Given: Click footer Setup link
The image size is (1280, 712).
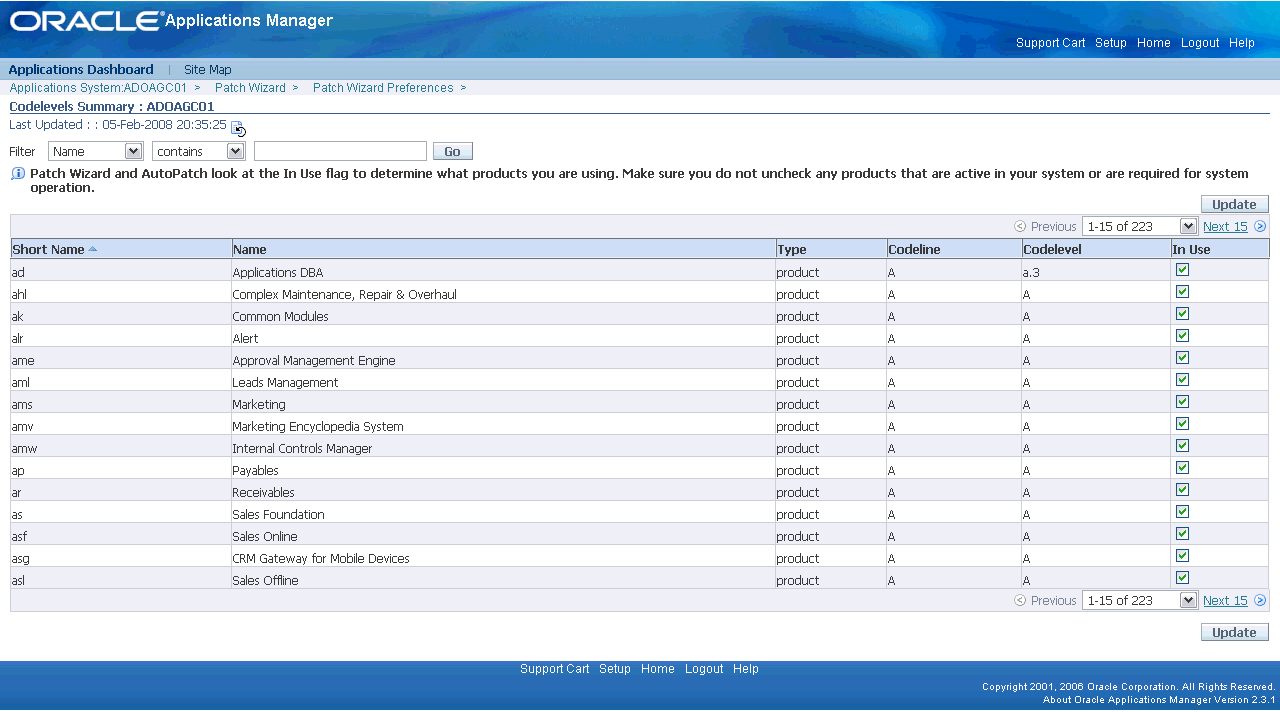Looking at the screenshot, I should pyautogui.click(x=615, y=669).
